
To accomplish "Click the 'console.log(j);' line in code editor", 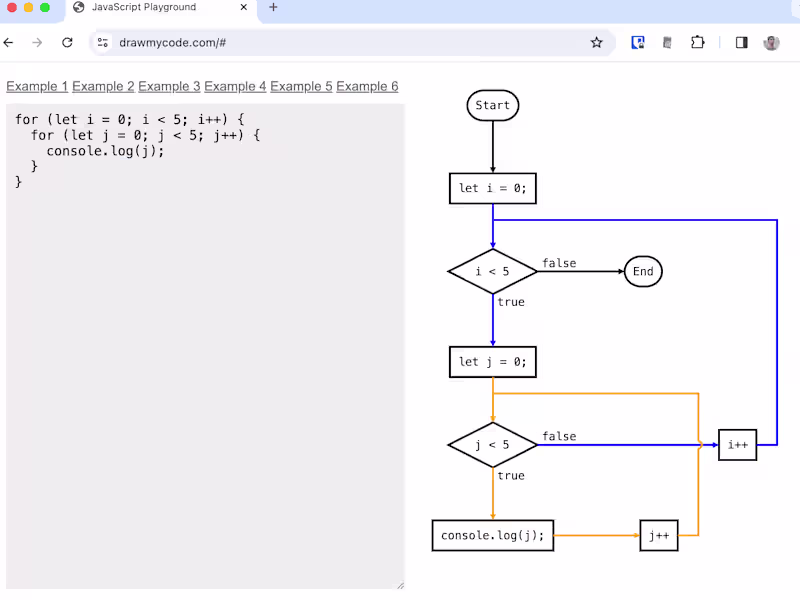I will (x=106, y=151).
